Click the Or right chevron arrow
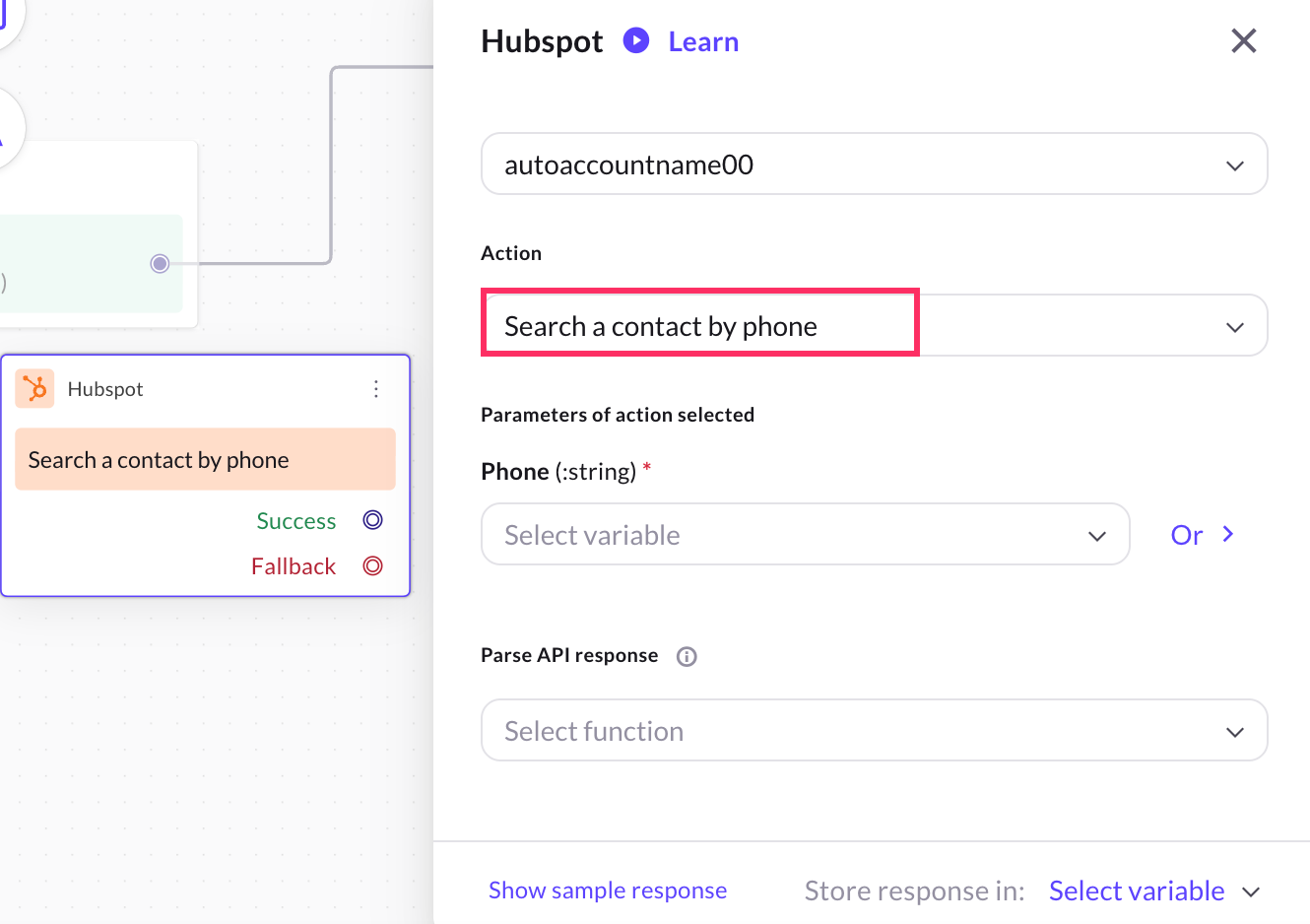1310x924 pixels. tap(1228, 534)
